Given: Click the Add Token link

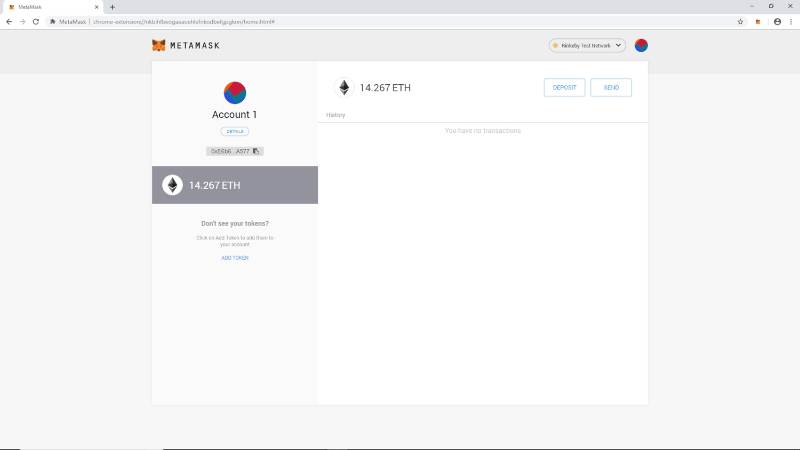Looking at the screenshot, I should [x=235, y=258].
